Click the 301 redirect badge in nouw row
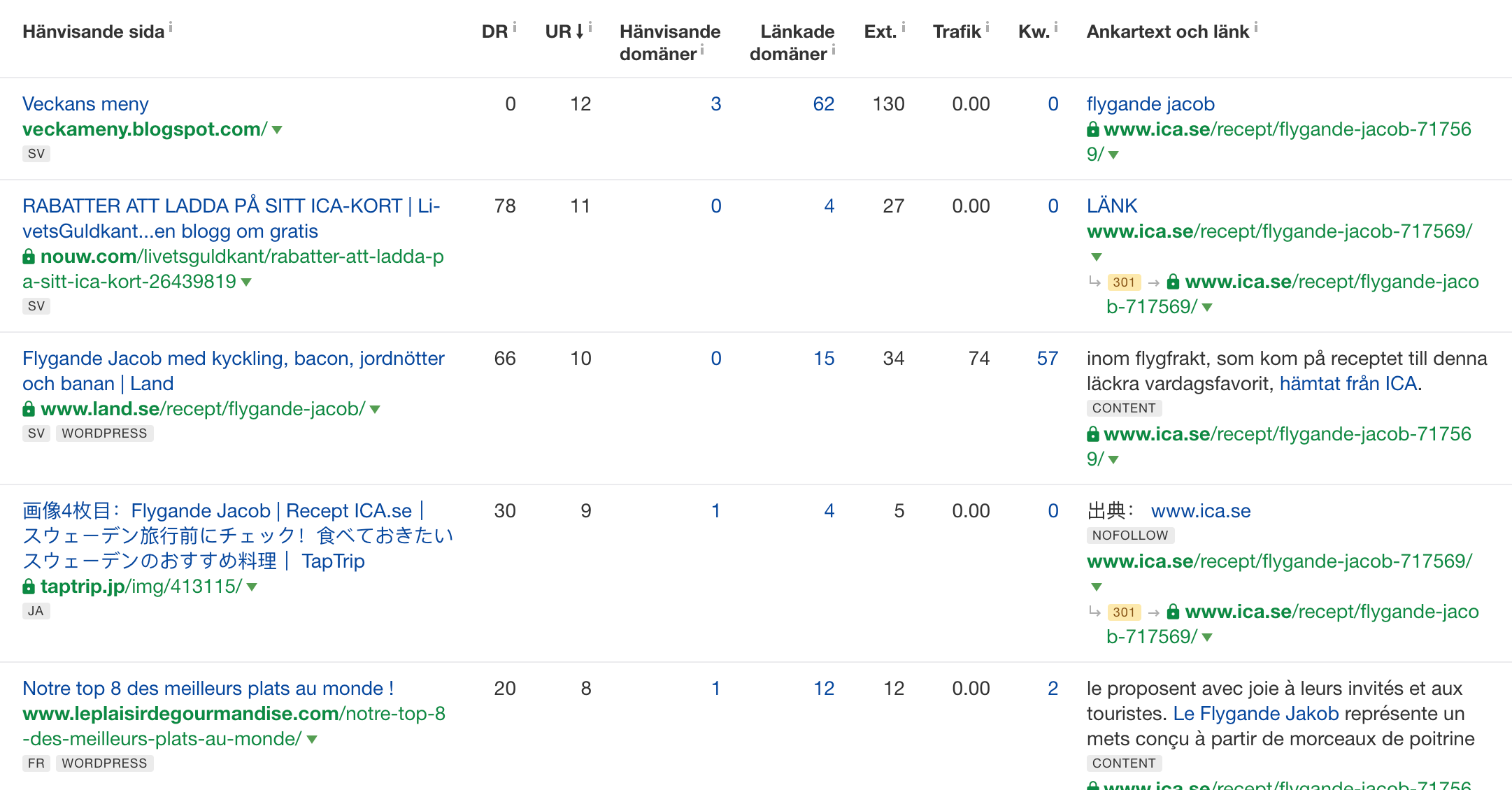This screenshot has height=790, width=1512. (1124, 282)
